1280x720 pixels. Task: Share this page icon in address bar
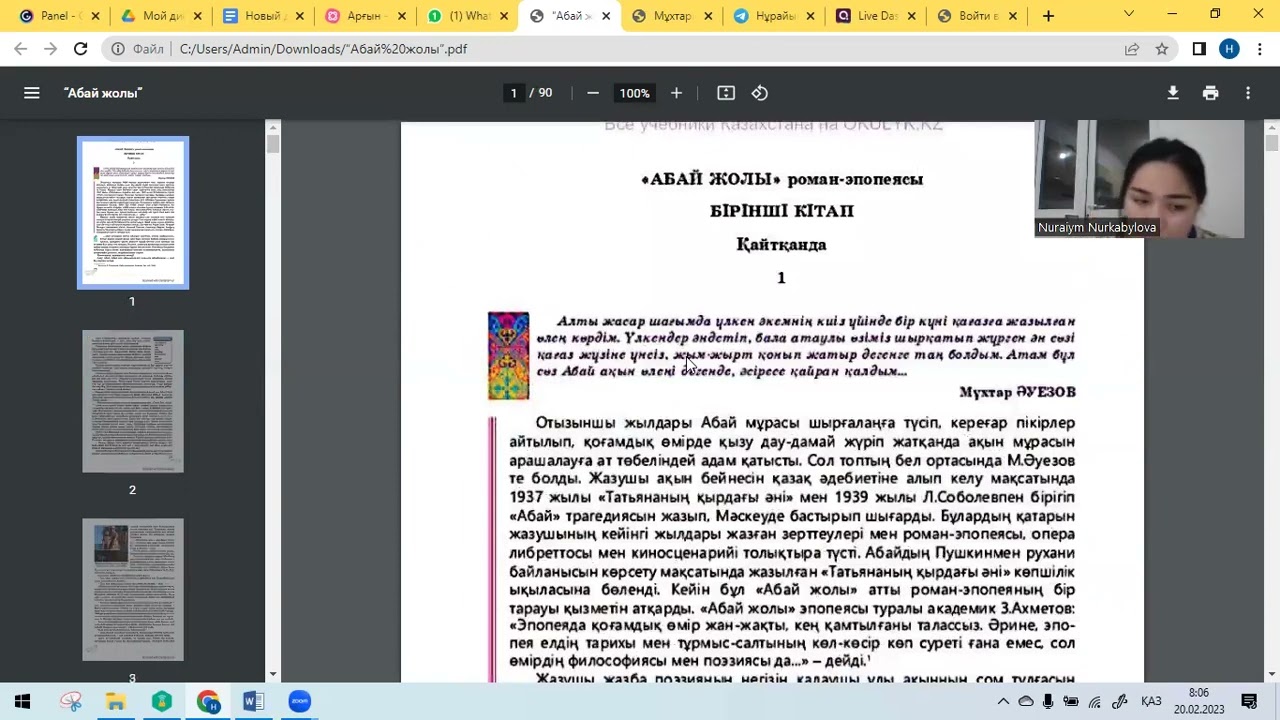tap(1132, 48)
